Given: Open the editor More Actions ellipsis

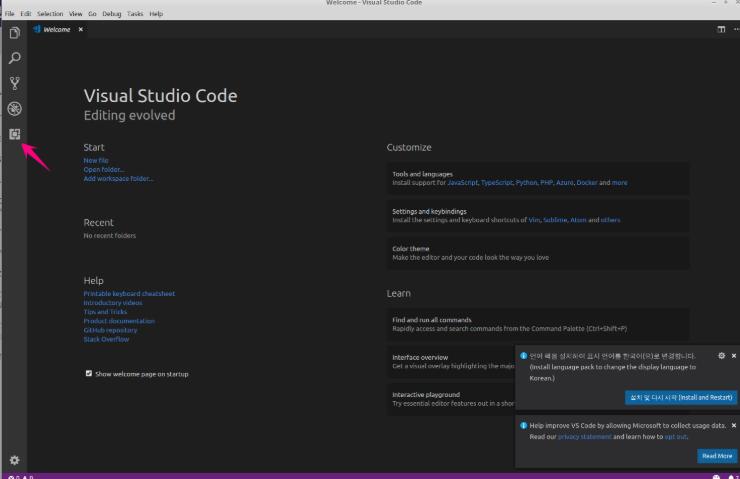Looking at the screenshot, I should pyautogui.click(x=736, y=29).
